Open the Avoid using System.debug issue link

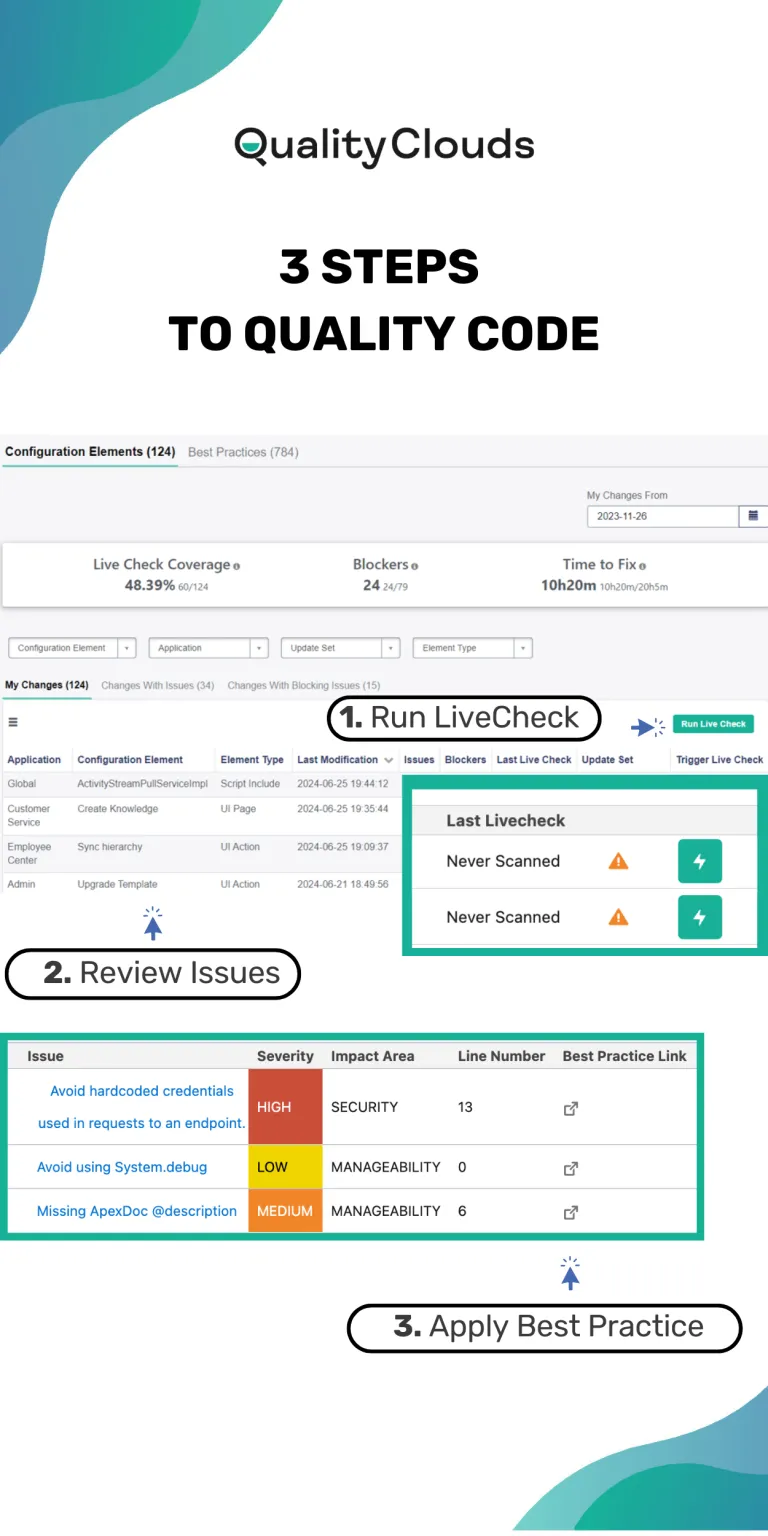point(122,1167)
